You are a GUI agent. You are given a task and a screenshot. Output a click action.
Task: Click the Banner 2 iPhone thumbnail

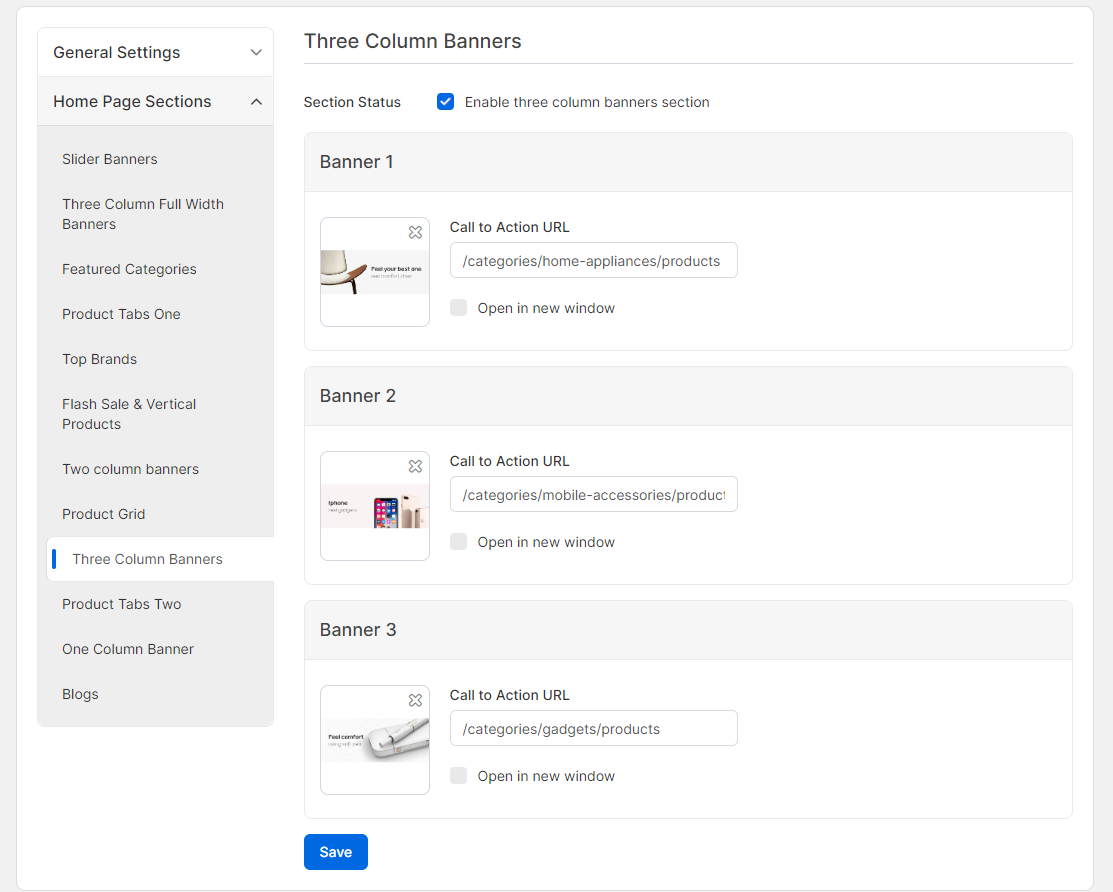pos(374,507)
